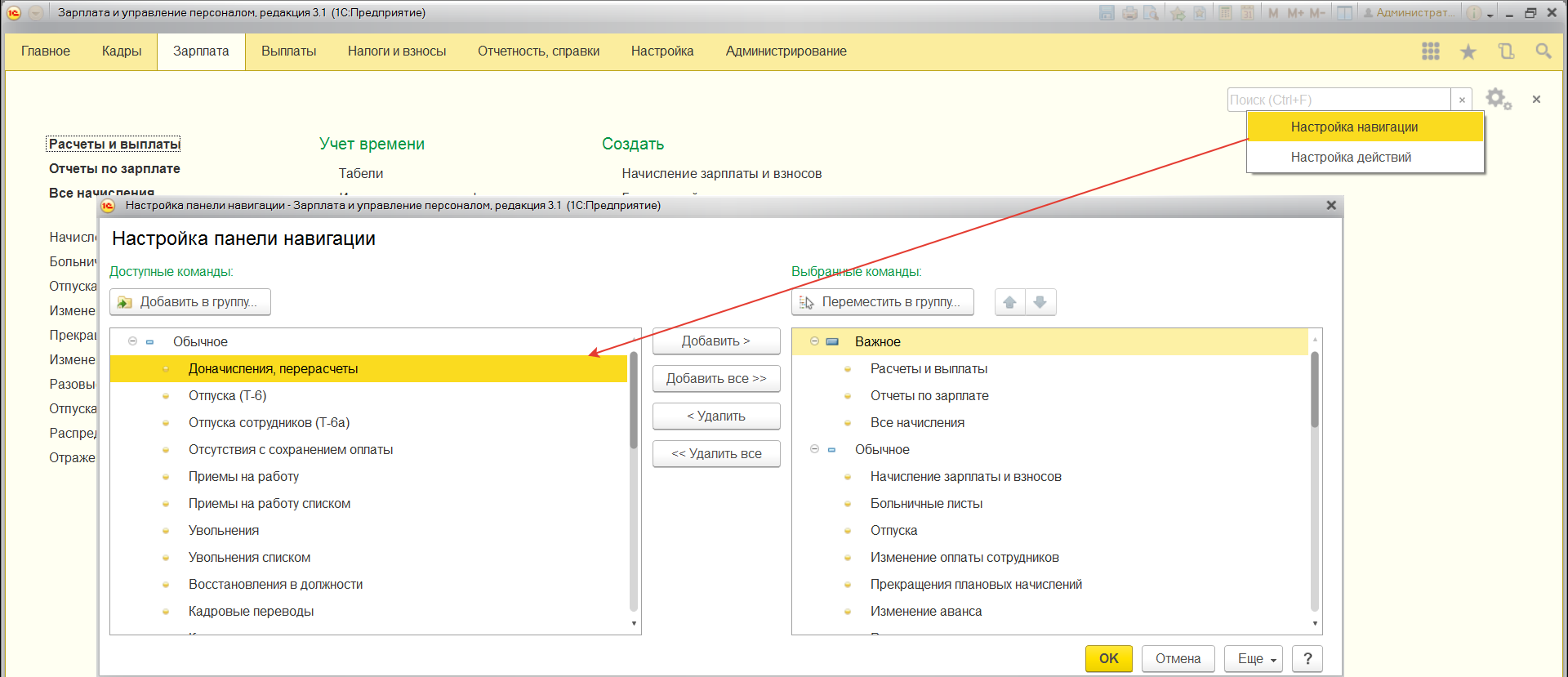This screenshot has width=1568, height=677.
Task: Click the Поиск (Ctrl+F) search field
Action: [x=1339, y=100]
